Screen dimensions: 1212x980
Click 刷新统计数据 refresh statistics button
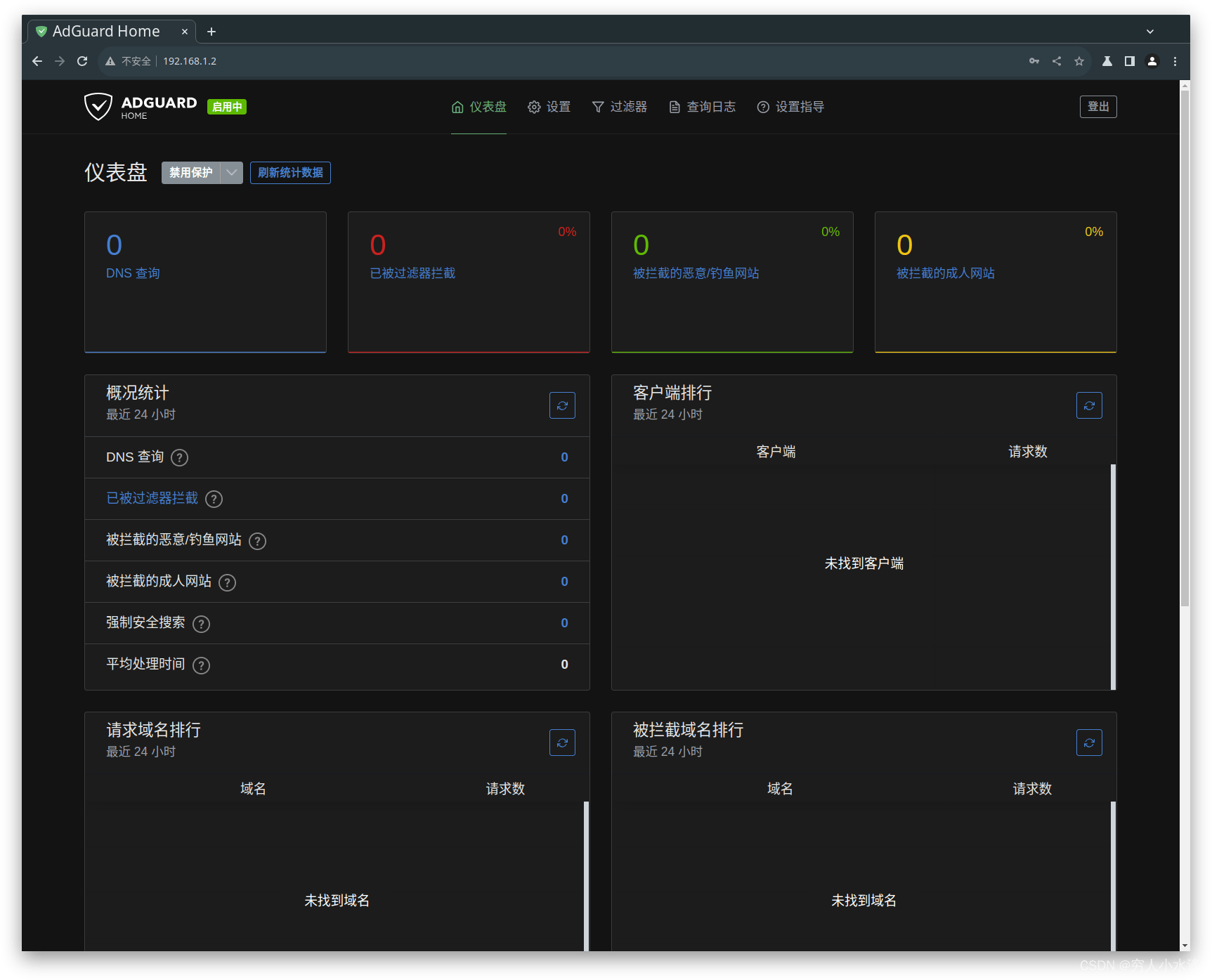click(290, 173)
